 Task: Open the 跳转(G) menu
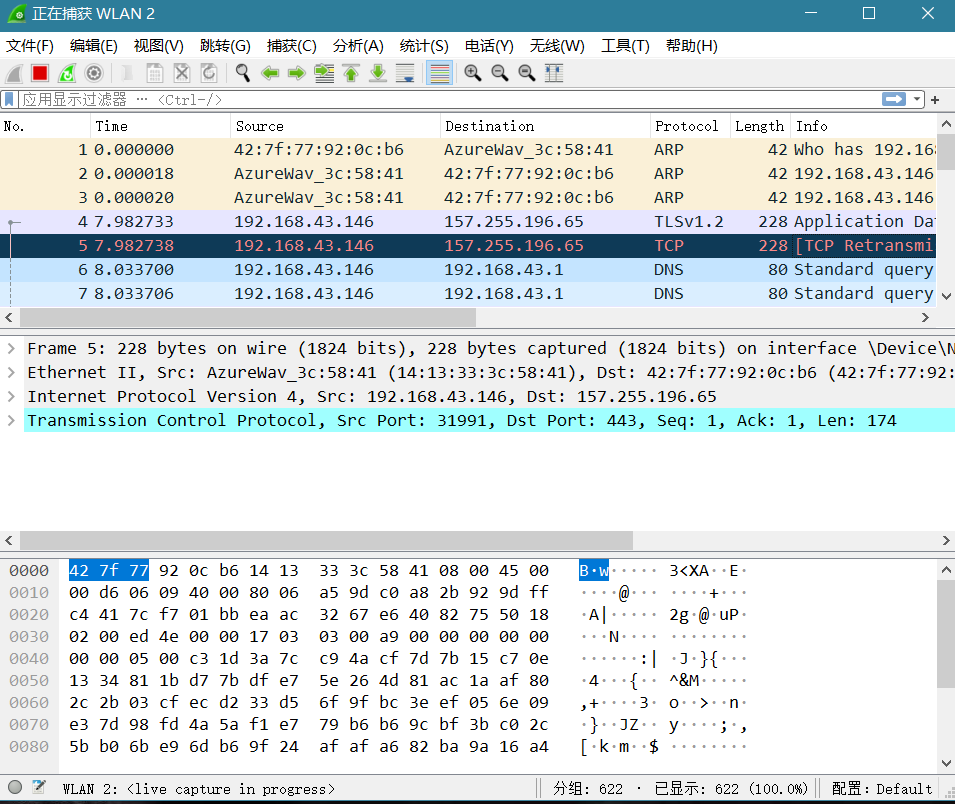[225, 46]
